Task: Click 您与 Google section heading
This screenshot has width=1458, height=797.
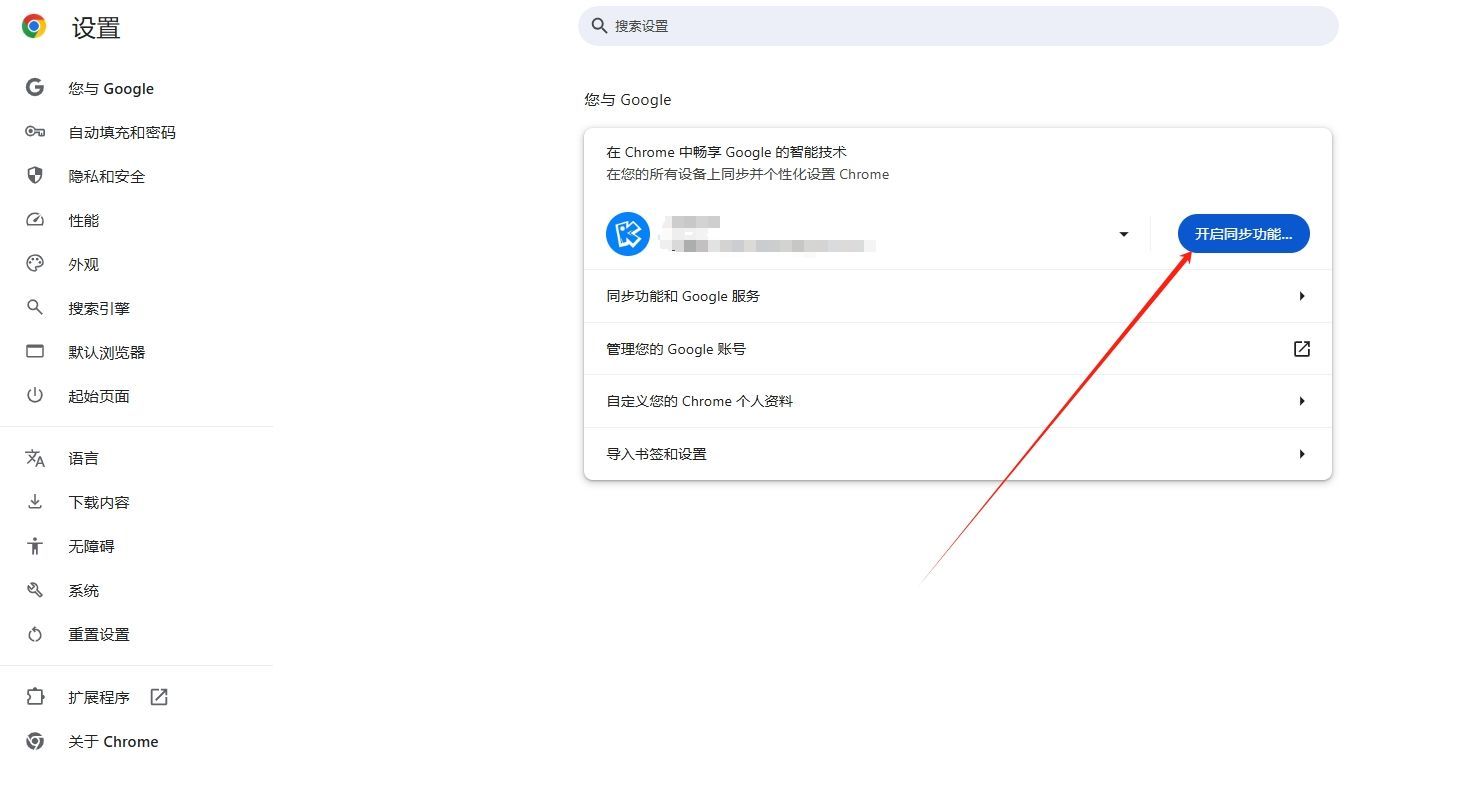Action: 628,100
